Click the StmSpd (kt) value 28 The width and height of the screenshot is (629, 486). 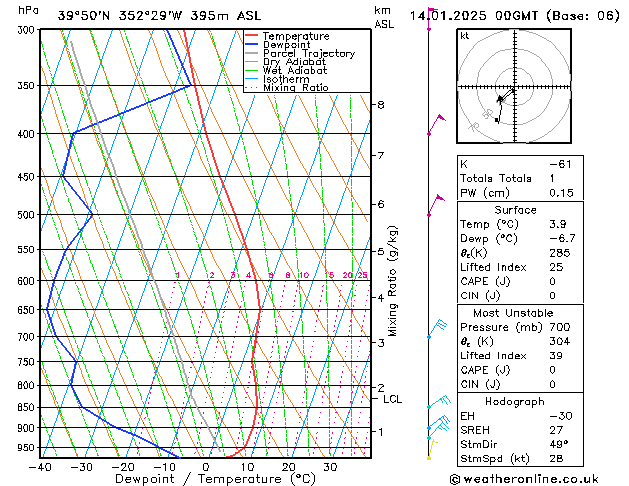click(556, 458)
